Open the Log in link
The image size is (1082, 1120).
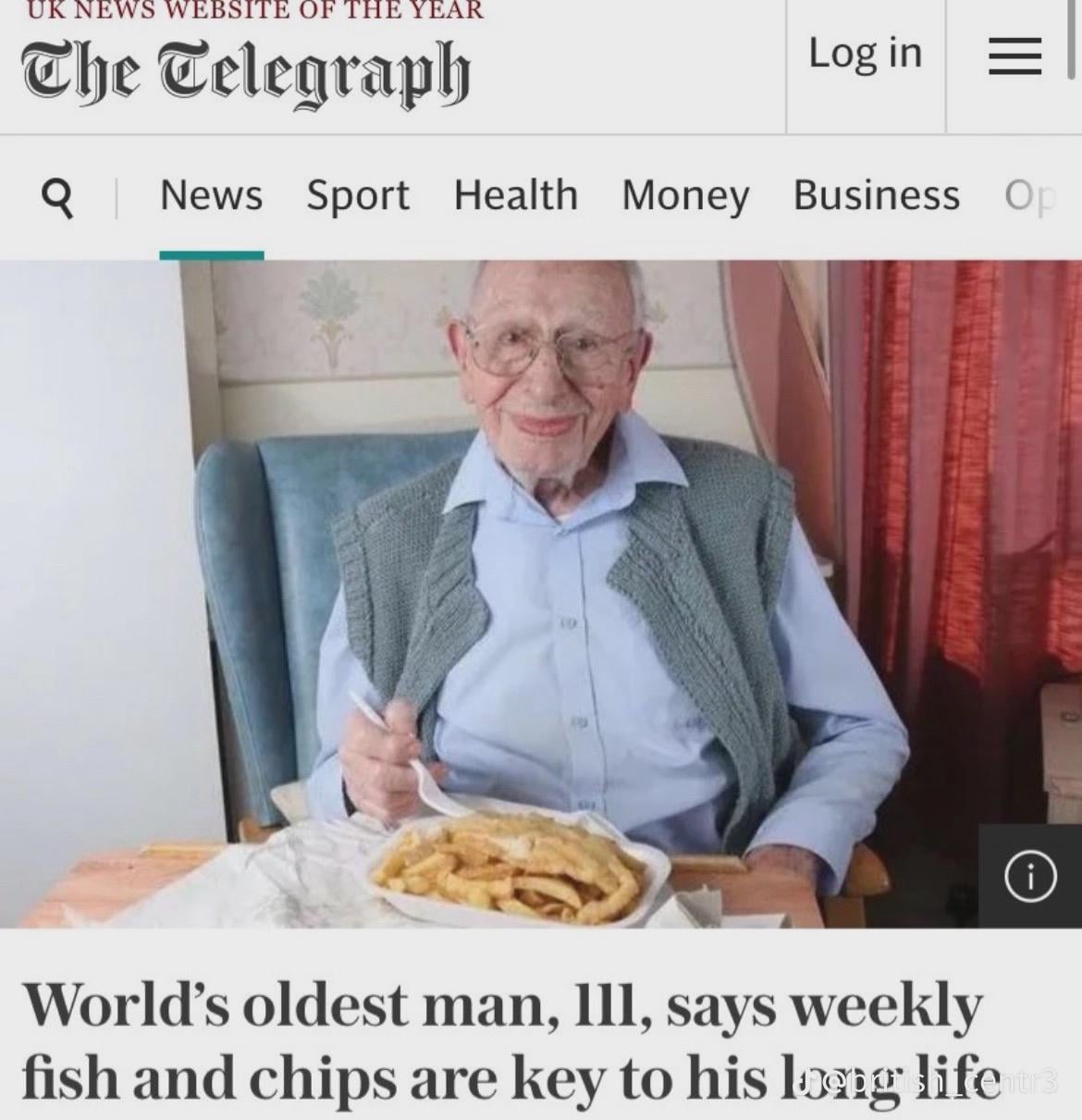coord(866,53)
